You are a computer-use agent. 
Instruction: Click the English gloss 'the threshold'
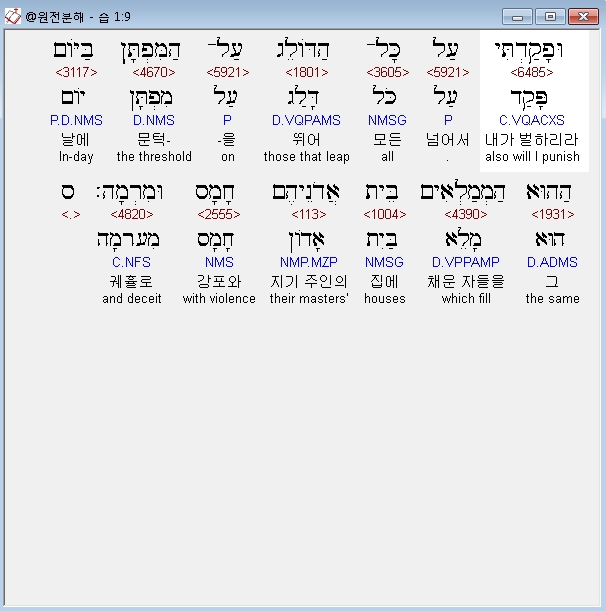(x=154, y=157)
